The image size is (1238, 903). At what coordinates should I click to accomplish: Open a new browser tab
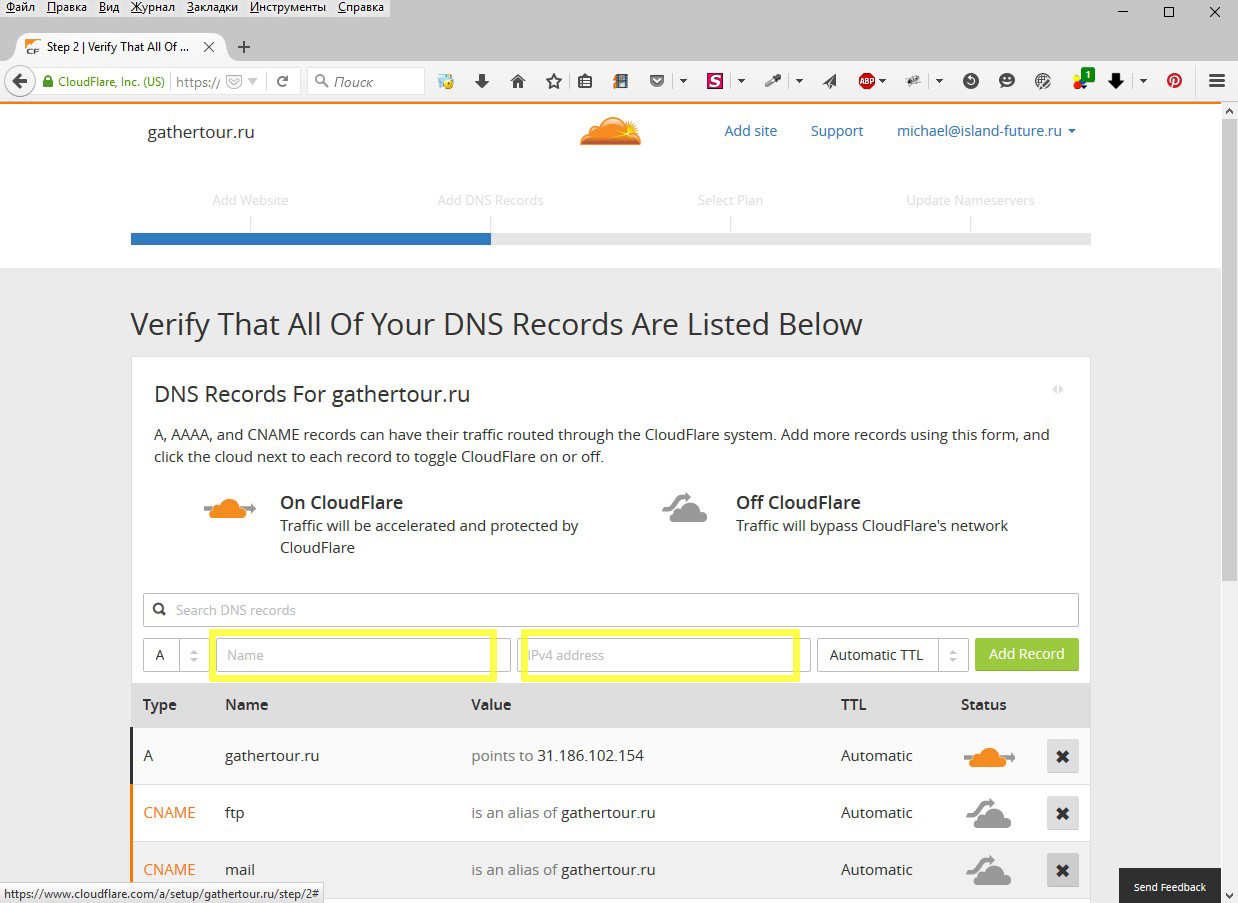pos(244,47)
